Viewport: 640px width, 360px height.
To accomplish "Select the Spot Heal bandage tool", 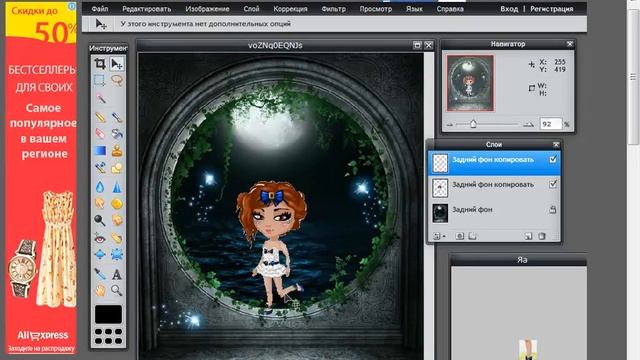I will [117, 238].
